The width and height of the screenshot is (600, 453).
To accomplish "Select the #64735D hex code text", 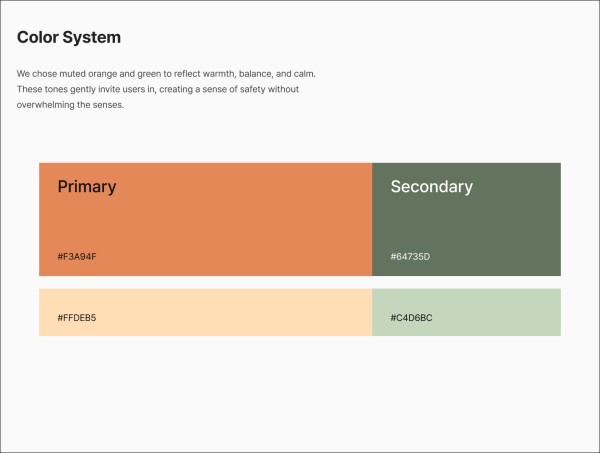I will pyautogui.click(x=410, y=257).
